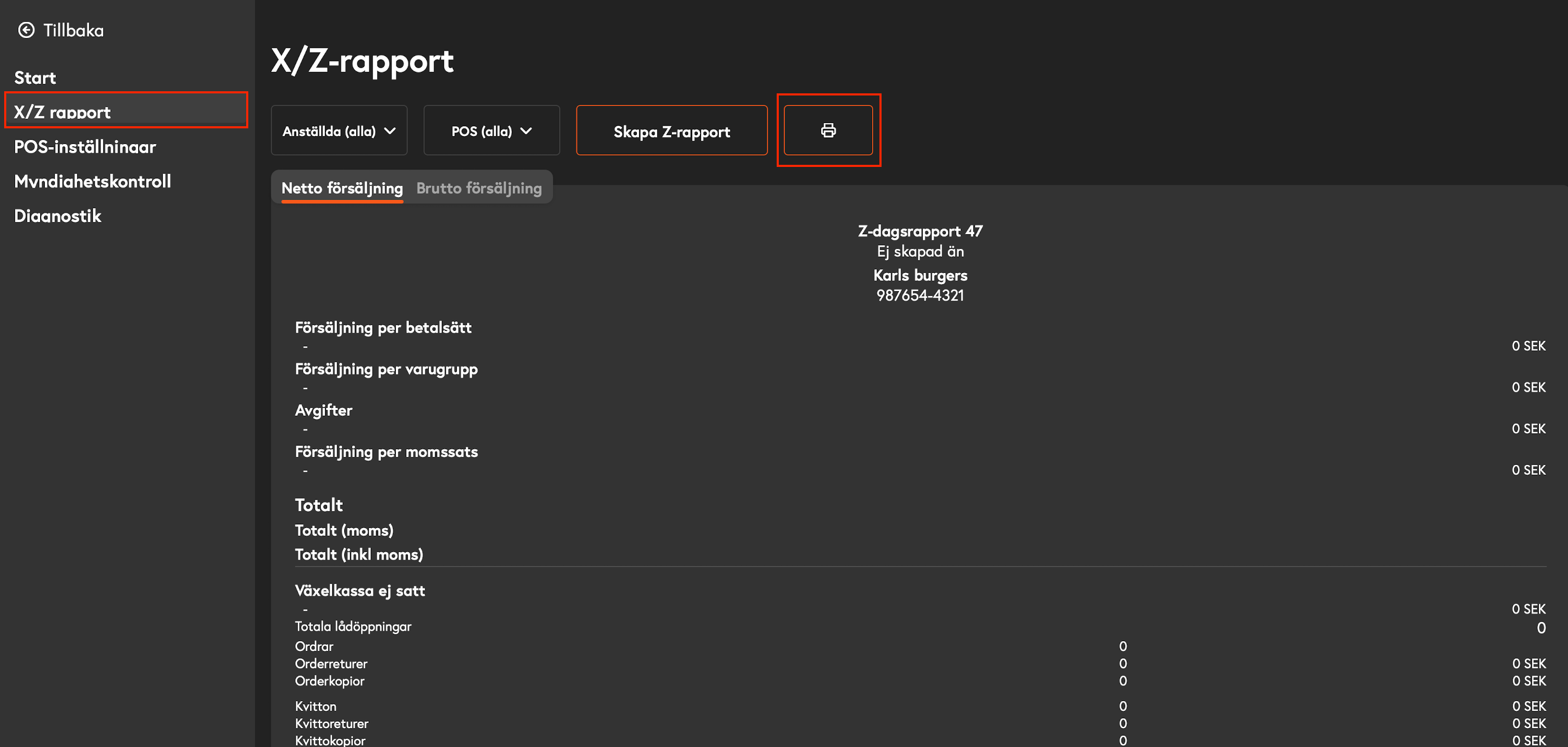Open POS-inställningar in the sidebar

(x=85, y=147)
